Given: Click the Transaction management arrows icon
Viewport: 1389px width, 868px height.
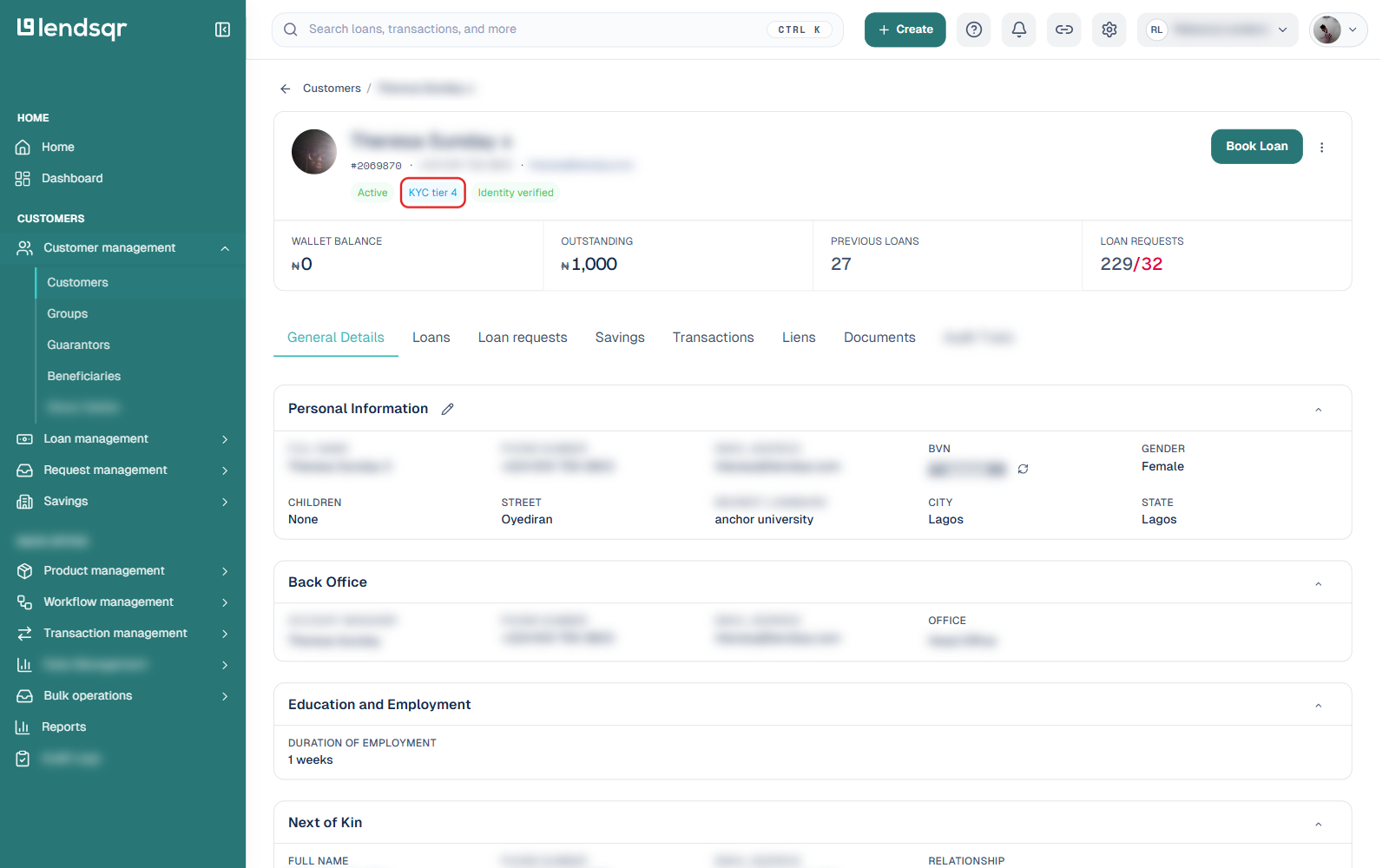Looking at the screenshot, I should [24, 634].
